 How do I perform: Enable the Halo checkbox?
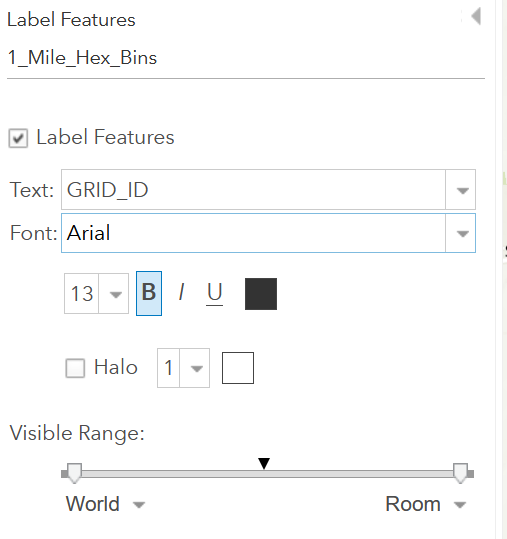click(75, 368)
